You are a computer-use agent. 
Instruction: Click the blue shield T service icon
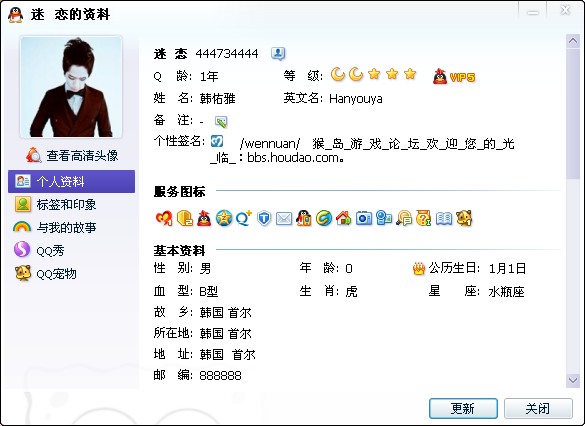pyautogui.click(x=264, y=218)
